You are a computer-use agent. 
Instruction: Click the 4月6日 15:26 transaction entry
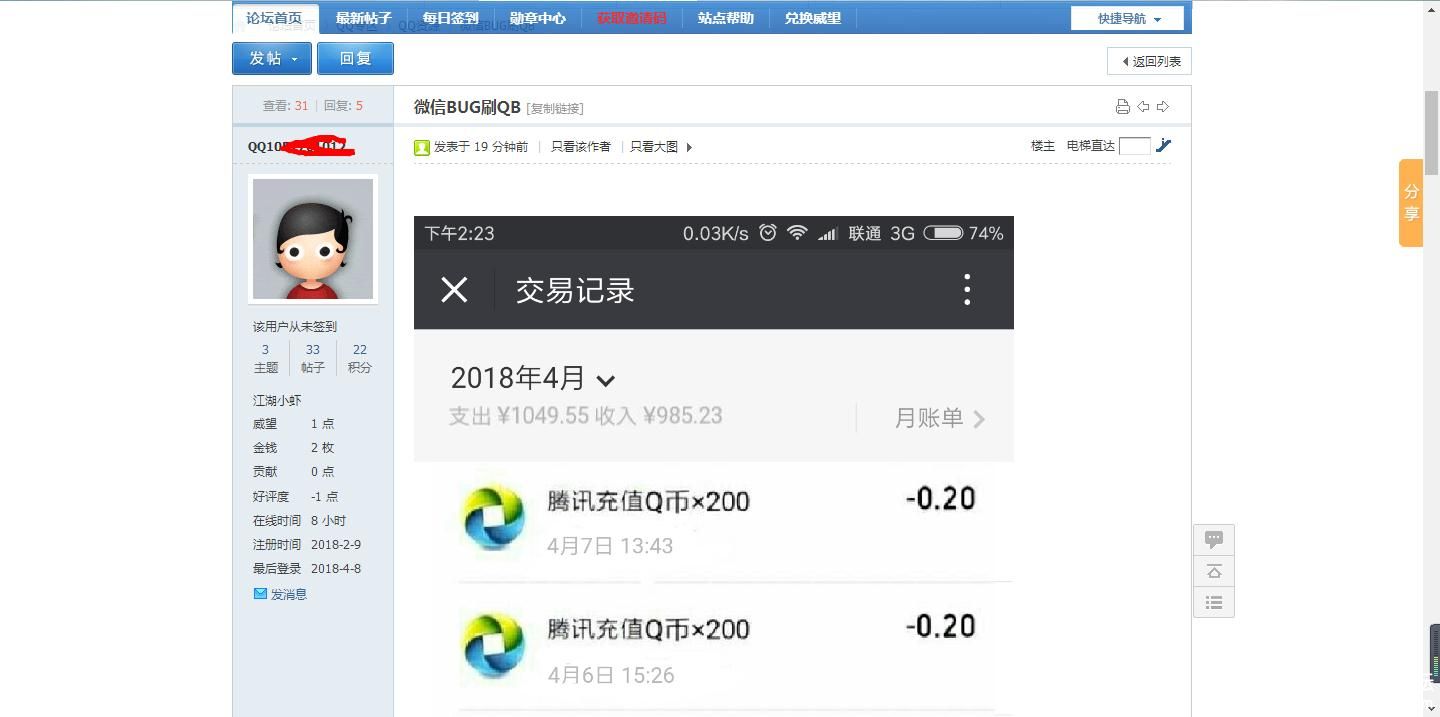(714, 647)
